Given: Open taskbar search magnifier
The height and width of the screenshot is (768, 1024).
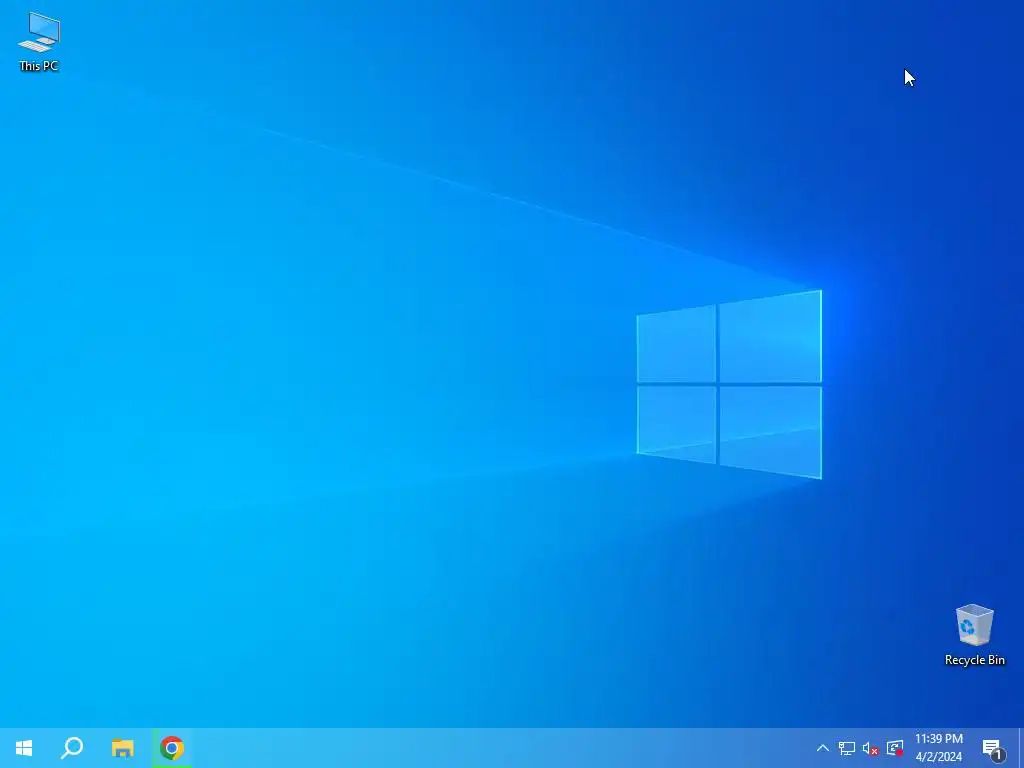Looking at the screenshot, I should pos(72,748).
